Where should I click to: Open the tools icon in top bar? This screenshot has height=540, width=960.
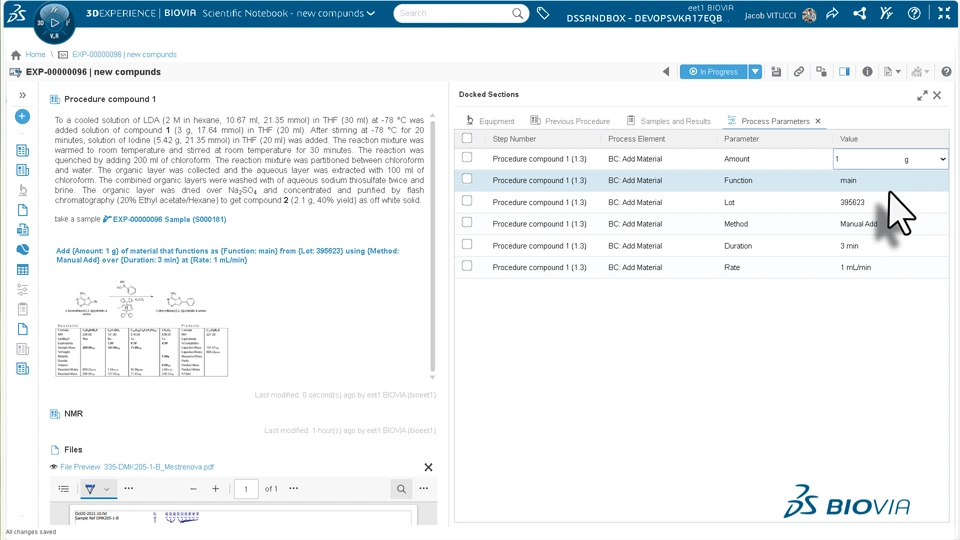(887, 13)
